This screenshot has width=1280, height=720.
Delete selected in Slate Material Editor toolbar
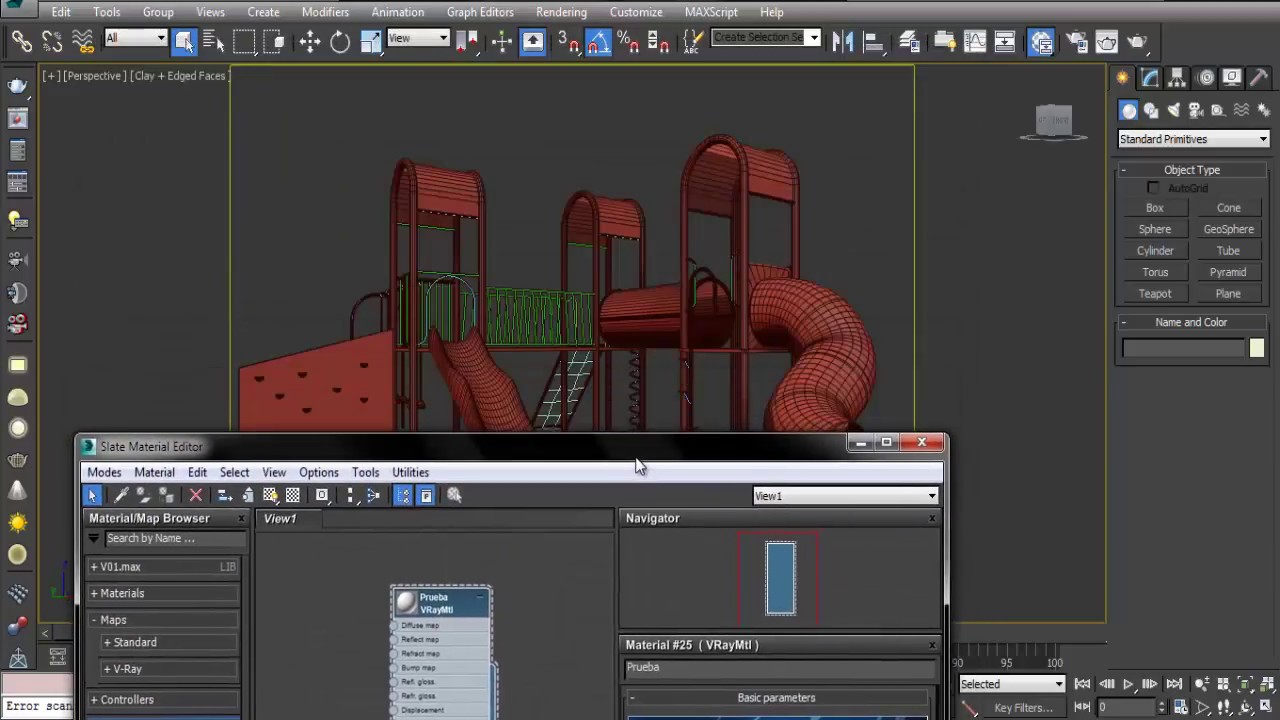point(196,495)
